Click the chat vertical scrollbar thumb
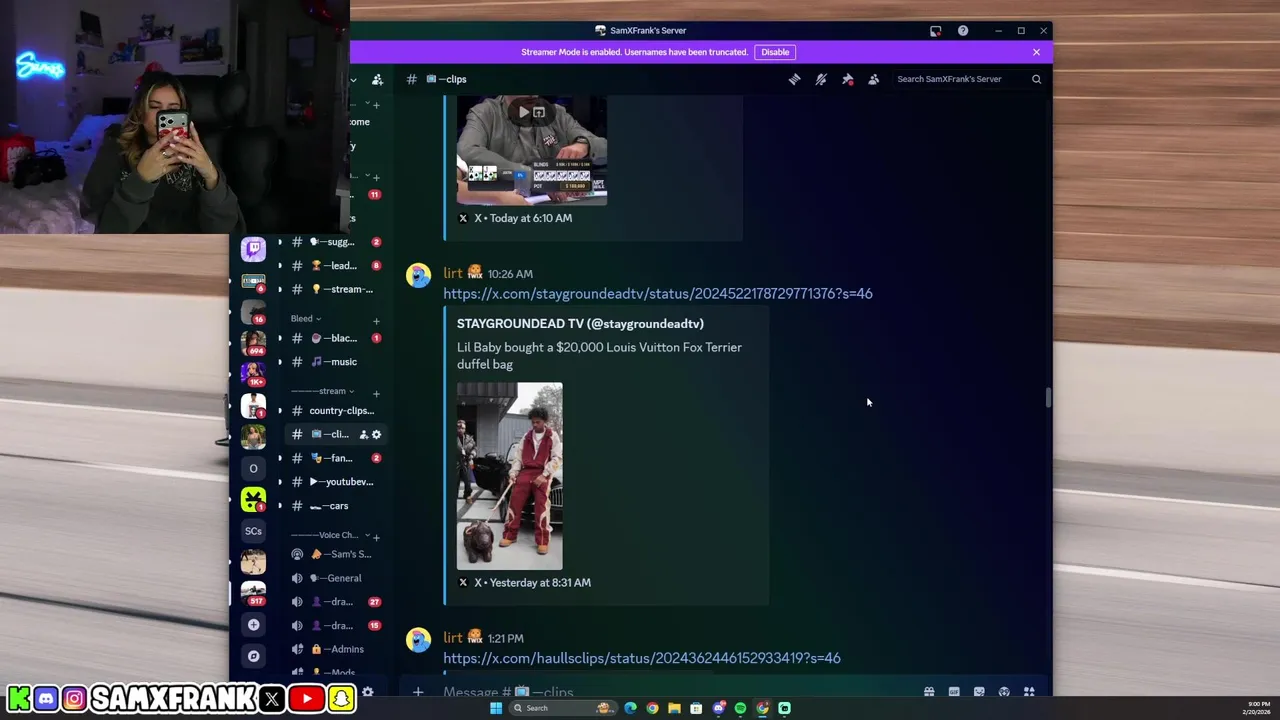The image size is (1280, 720). pos(1048,397)
